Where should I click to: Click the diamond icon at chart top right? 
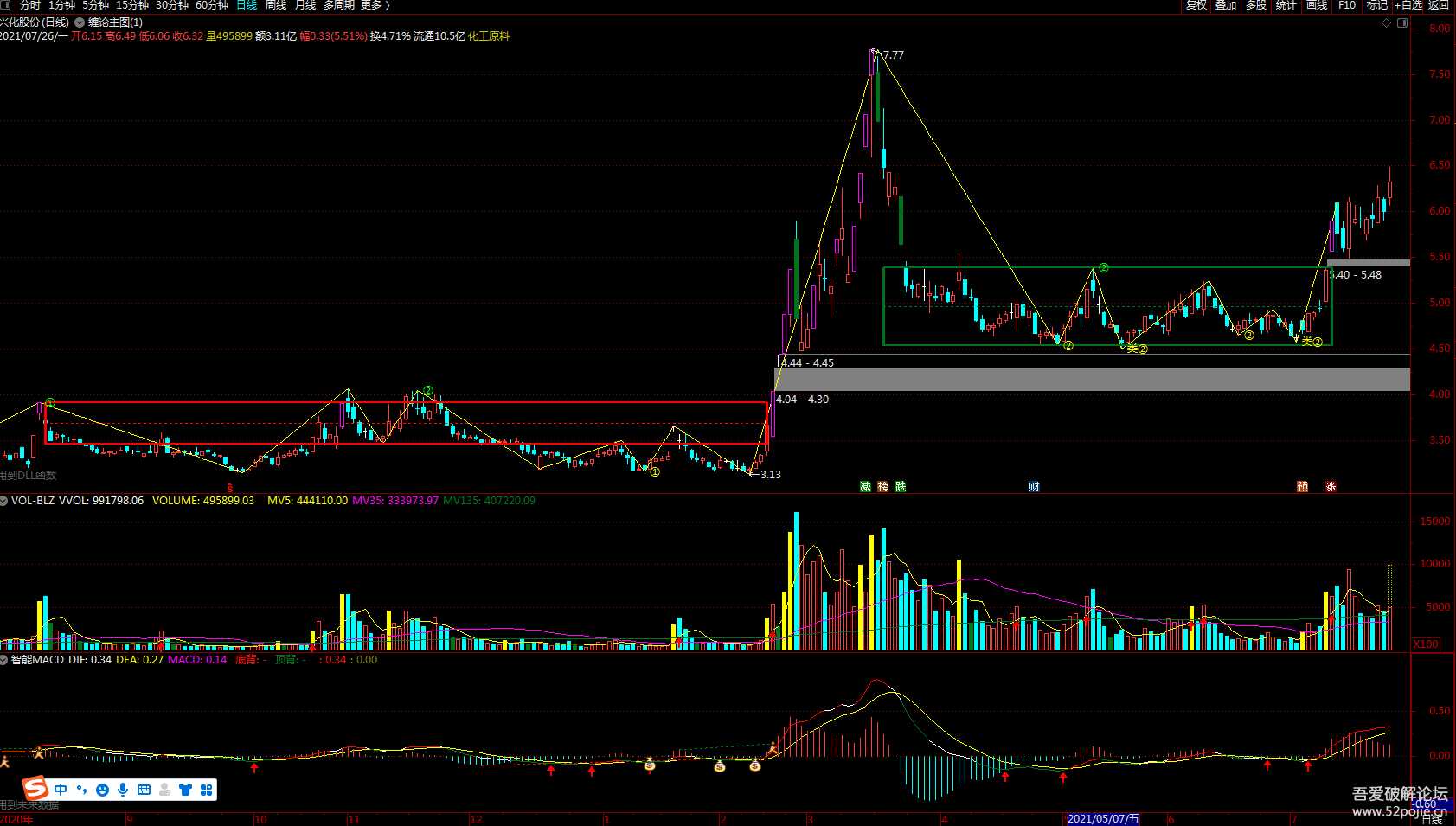[1386, 23]
